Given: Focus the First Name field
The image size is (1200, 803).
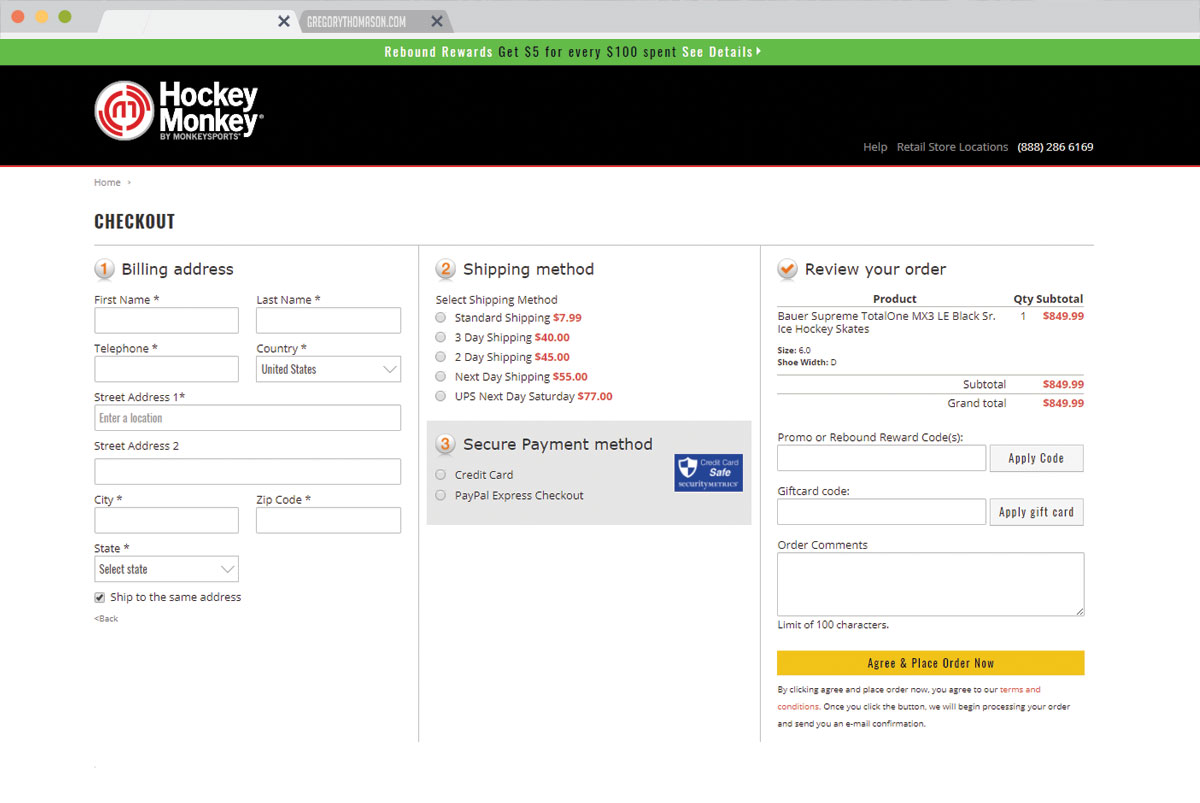Looking at the screenshot, I should pos(166,320).
